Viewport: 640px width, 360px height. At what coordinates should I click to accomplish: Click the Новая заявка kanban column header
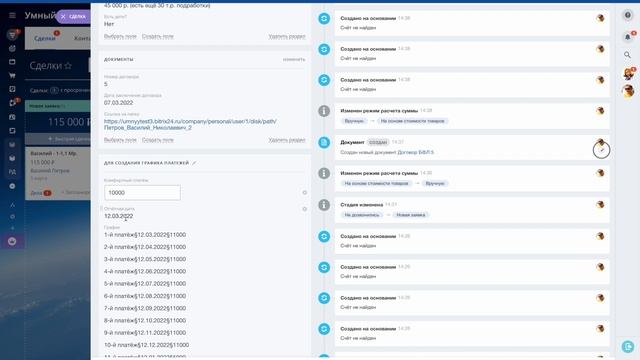coord(58,106)
